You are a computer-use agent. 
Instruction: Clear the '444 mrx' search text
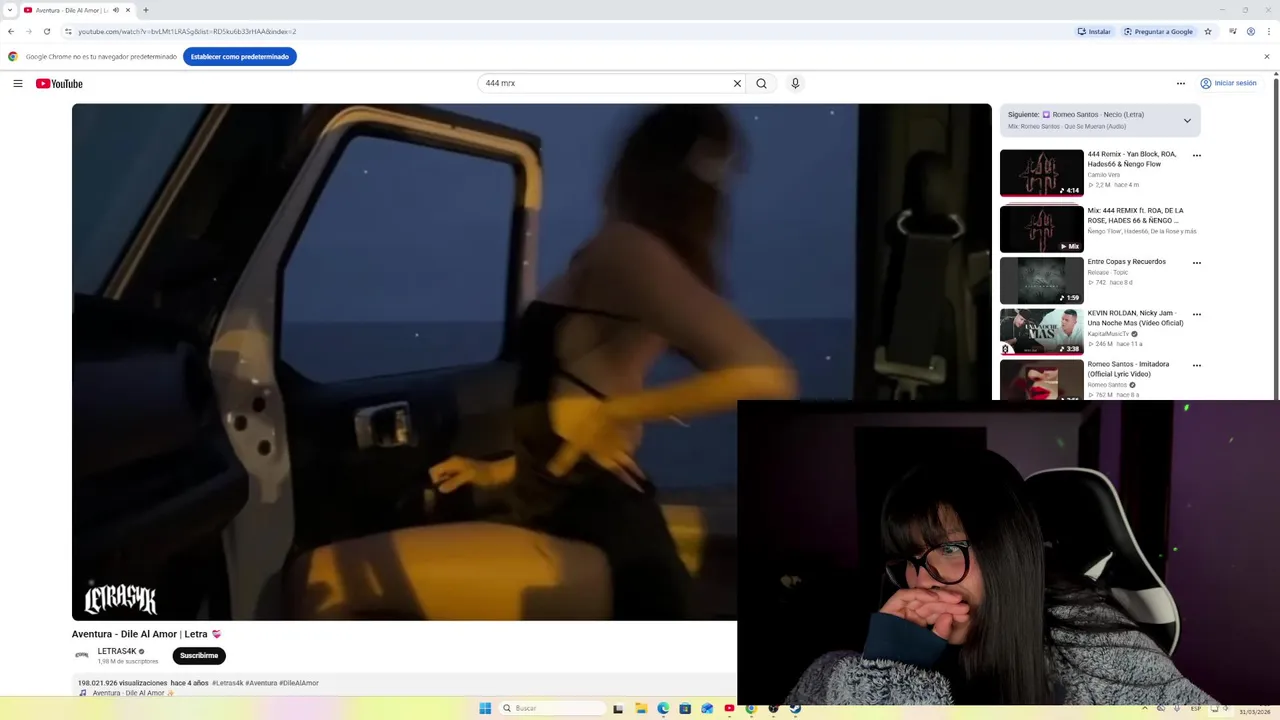coord(738,83)
